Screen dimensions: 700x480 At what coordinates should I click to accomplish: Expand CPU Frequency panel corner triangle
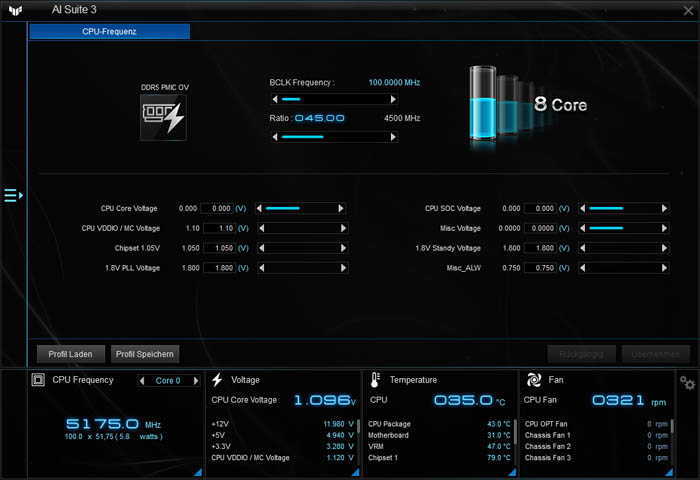click(198, 472)
